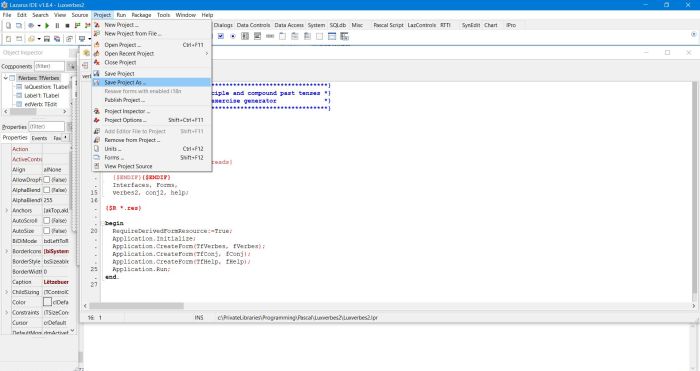700x371 pixels.
Task: Choose Forms entry in Project menu
Action: [151, 158]
